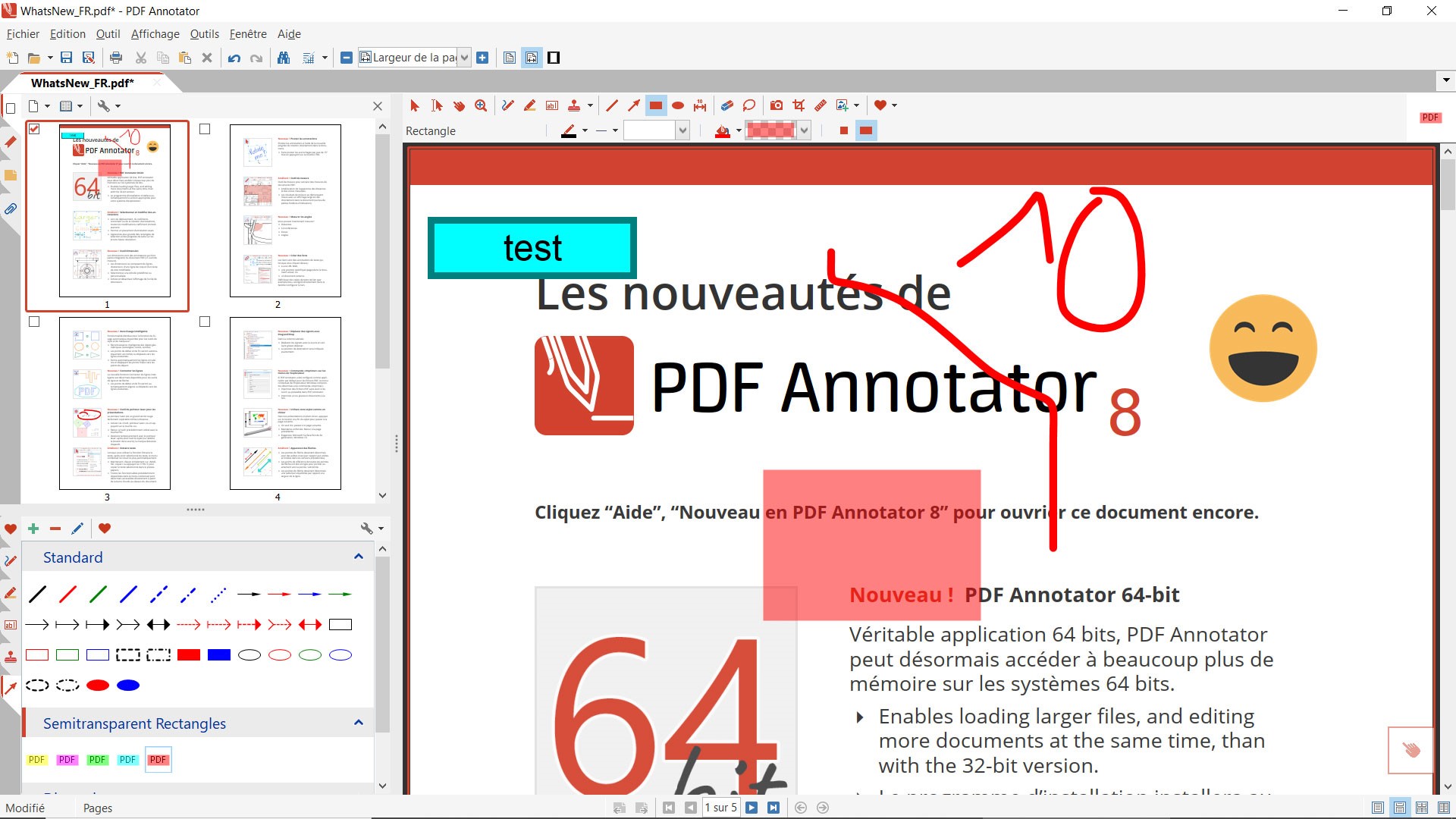Collapse the Semitransparent Rectangles group

(x=359, y=723)
